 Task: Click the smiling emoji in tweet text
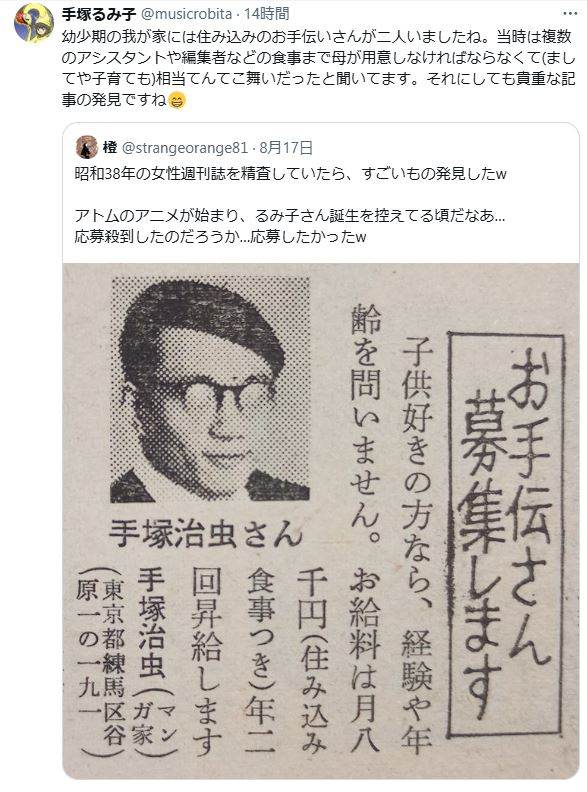[x=177, y=101]
